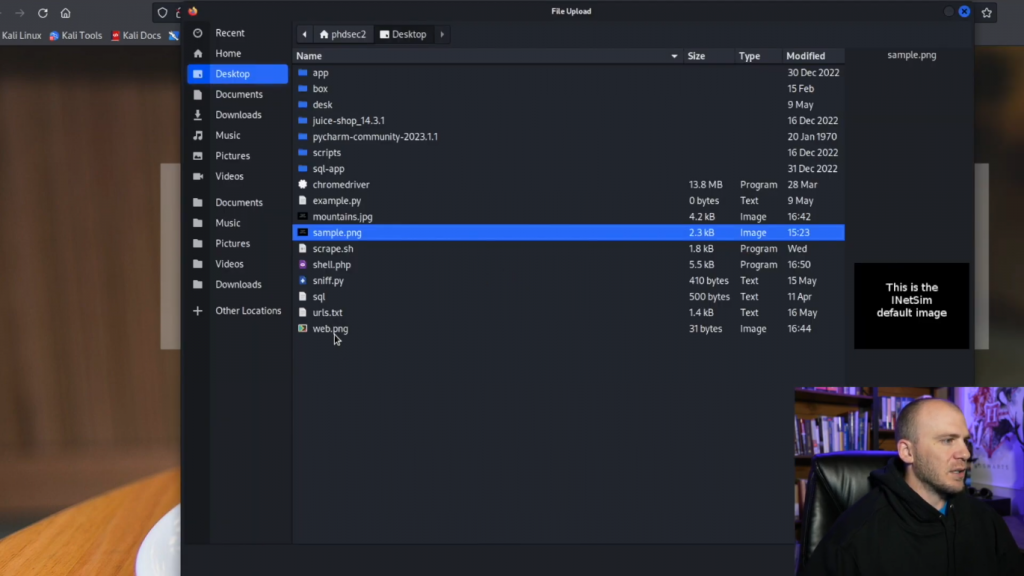Open Documents with the page icon
This screenshot has height=576, width=1024.
pos(237,94)
